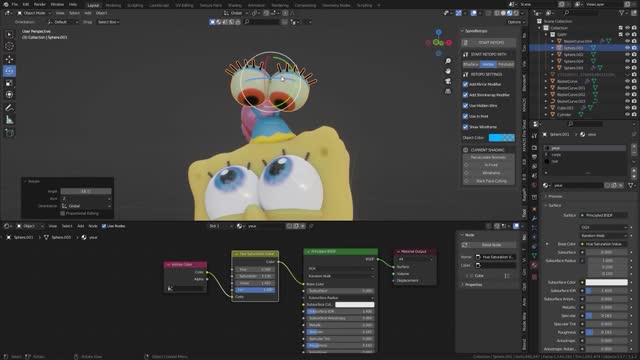Image resolution: width=640 pixels, height=360 pixels.
Task: Open the Object Mode dropdown in viewport header
Action: (33, 13)
